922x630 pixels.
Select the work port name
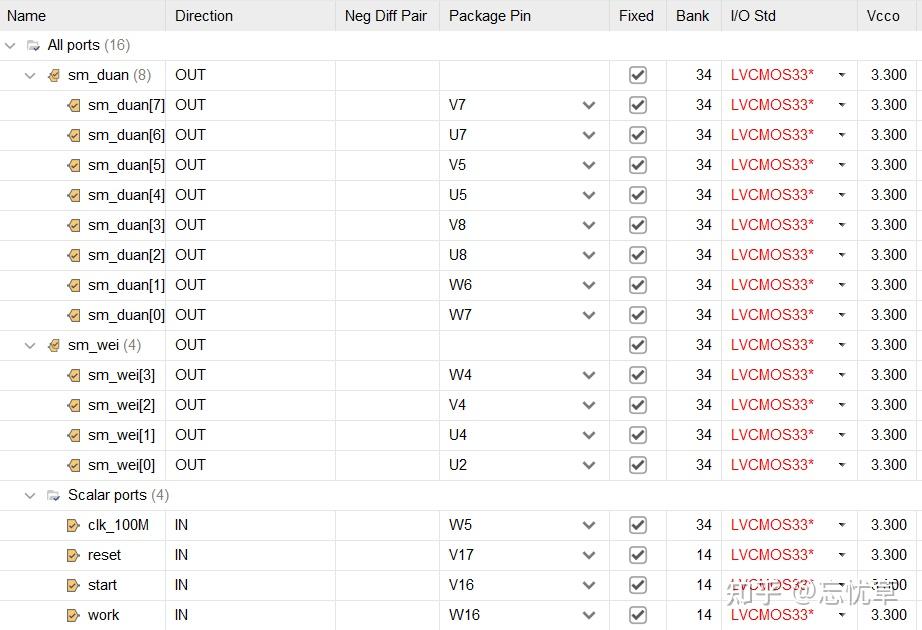[103, 615]
